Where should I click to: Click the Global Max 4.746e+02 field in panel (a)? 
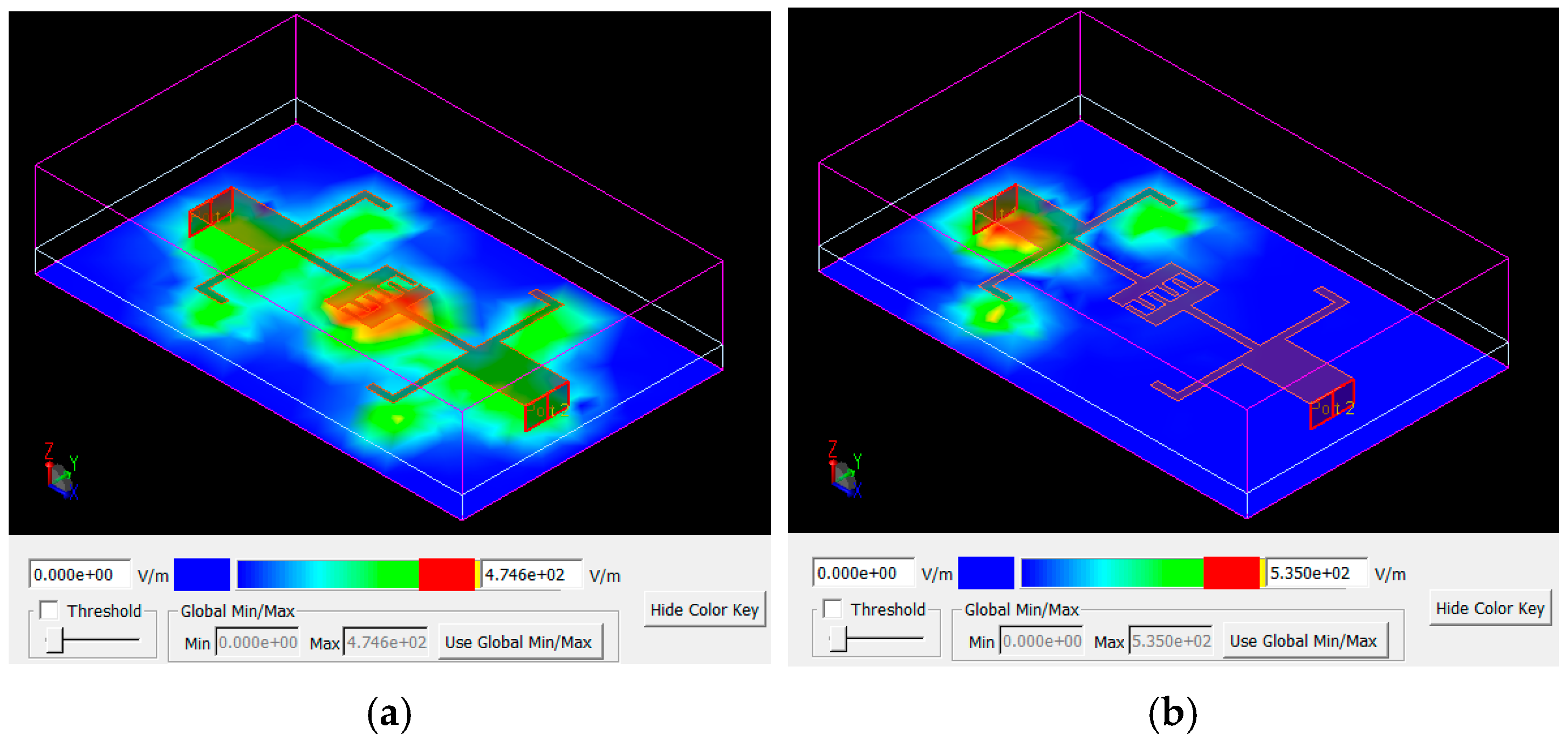[386, 642]
